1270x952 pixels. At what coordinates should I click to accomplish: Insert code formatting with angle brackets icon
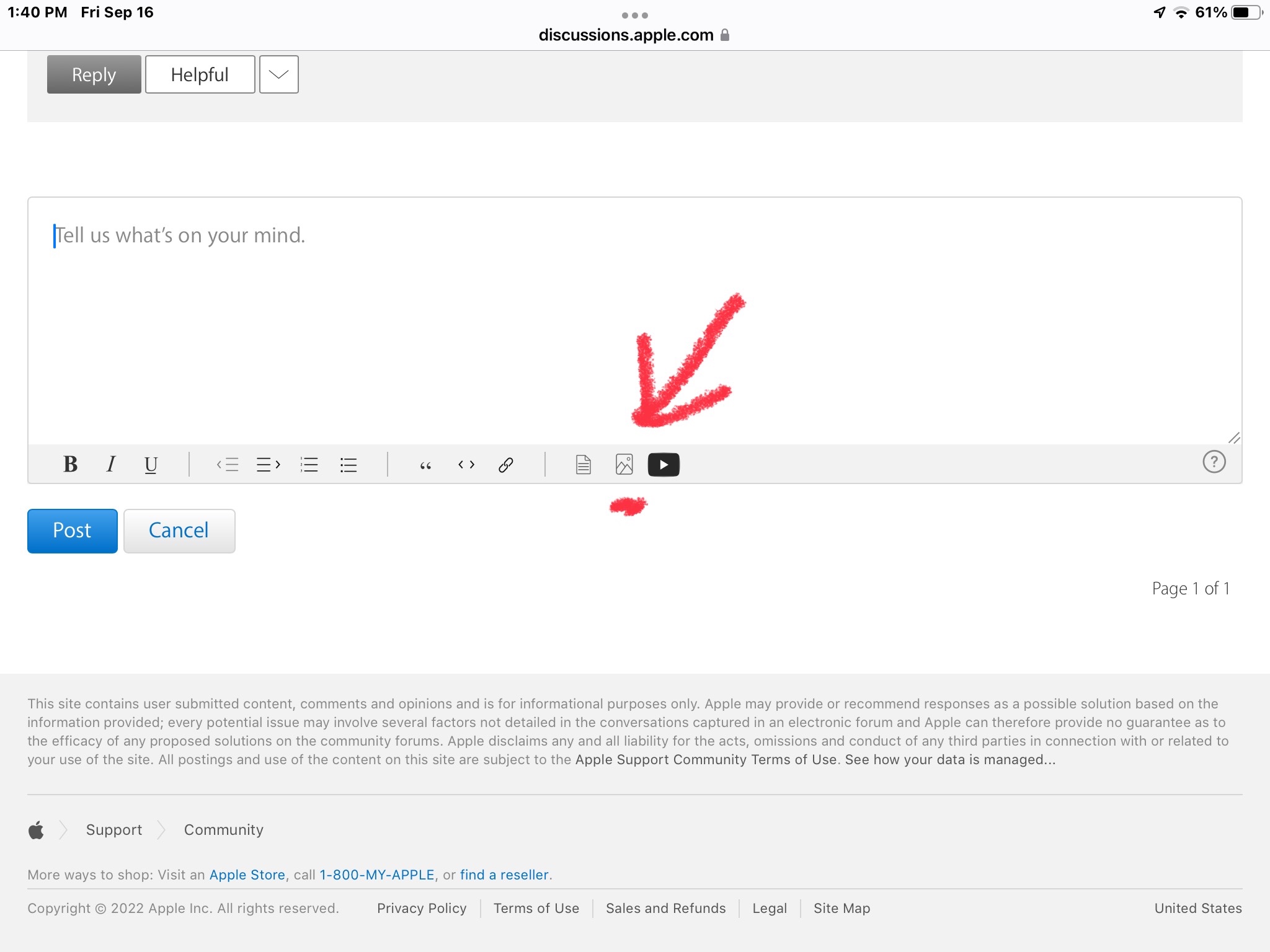(x=466, y=464)
